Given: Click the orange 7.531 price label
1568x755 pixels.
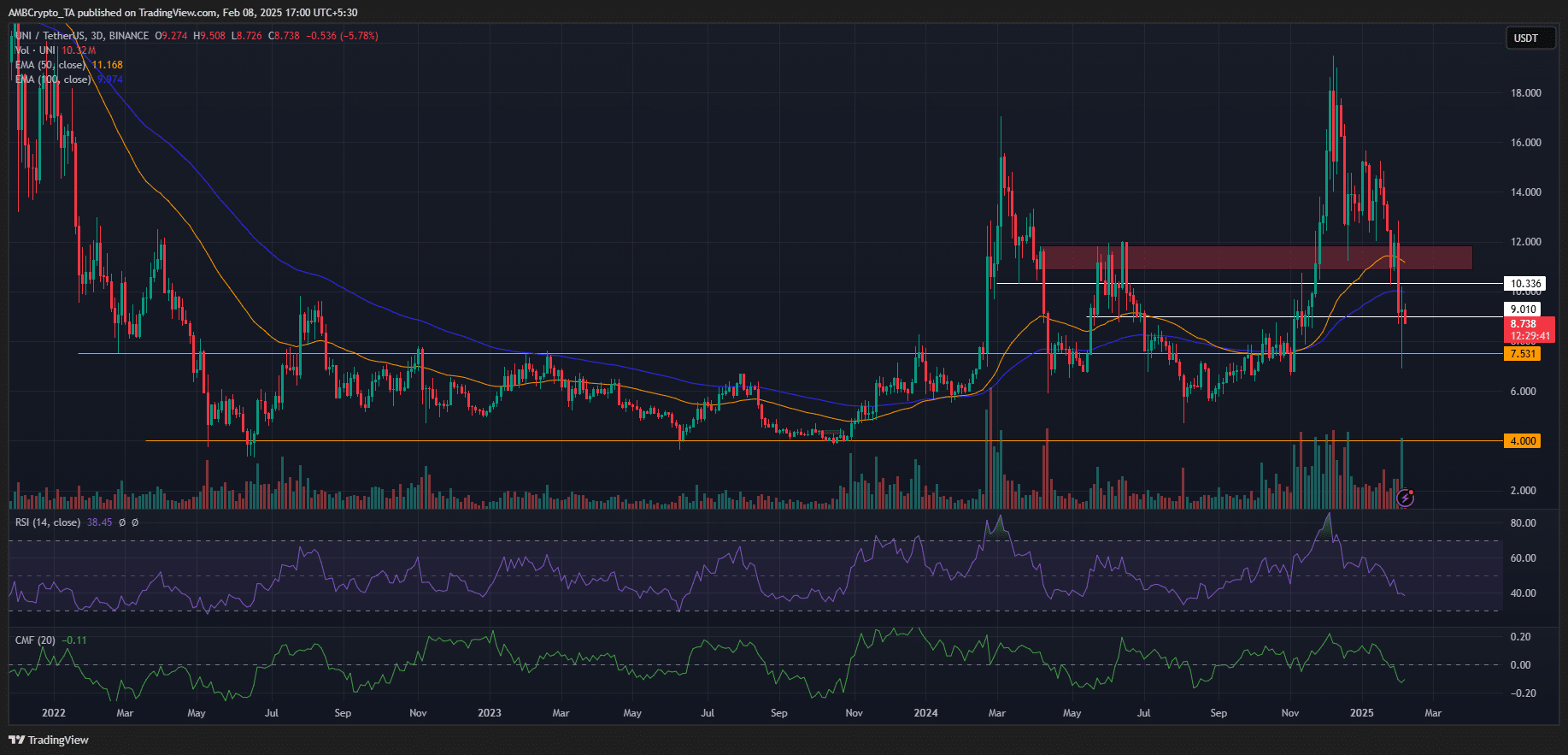Looking at the screenshot, I should pos(1522,354).
